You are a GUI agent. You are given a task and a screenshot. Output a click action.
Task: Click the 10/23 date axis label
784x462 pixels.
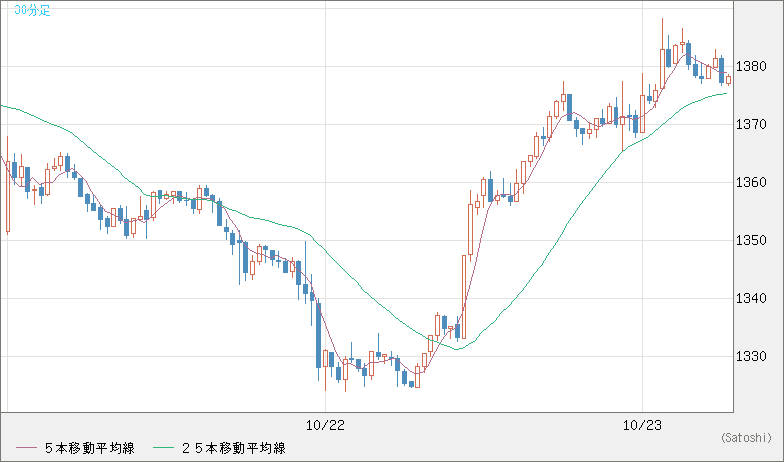pyautogui.click(x=642, y=426)
